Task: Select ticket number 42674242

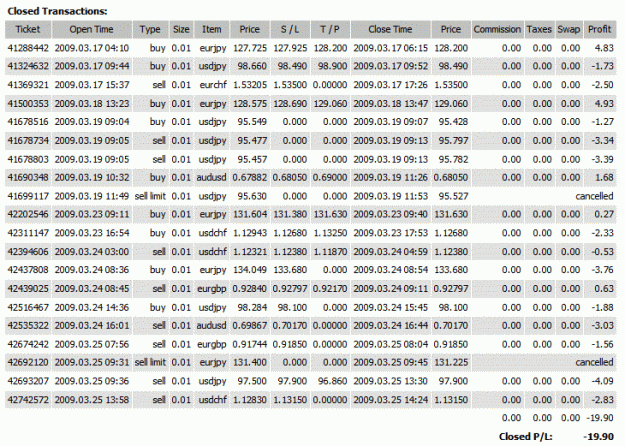Action: (x=28, y=344)
